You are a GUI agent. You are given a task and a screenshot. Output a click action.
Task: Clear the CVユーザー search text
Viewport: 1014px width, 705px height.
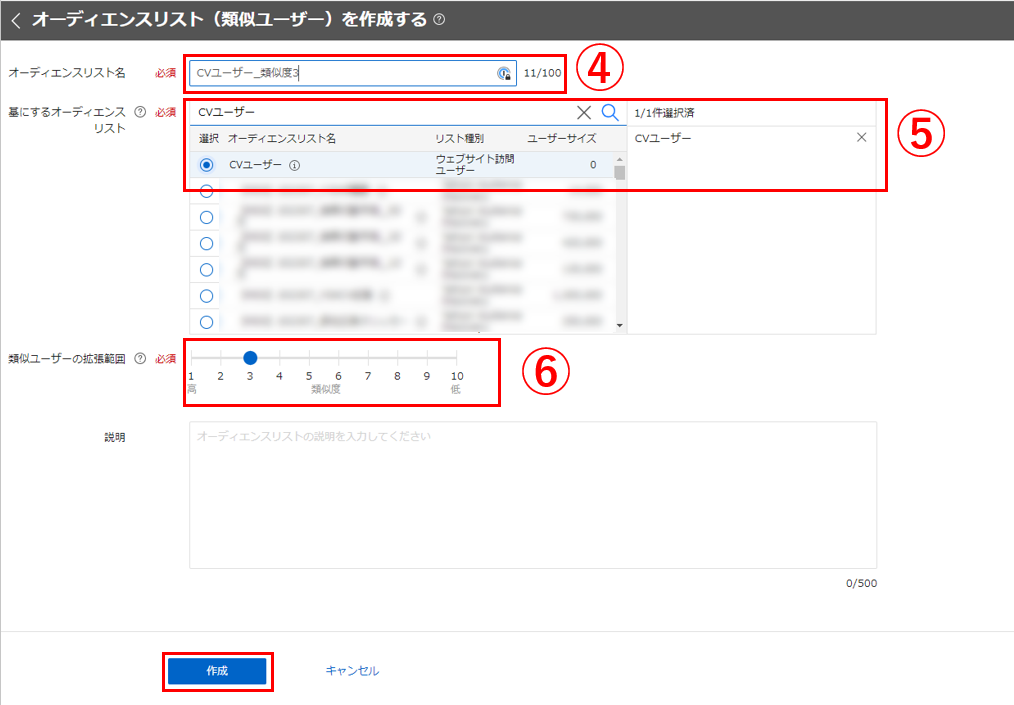584,112
